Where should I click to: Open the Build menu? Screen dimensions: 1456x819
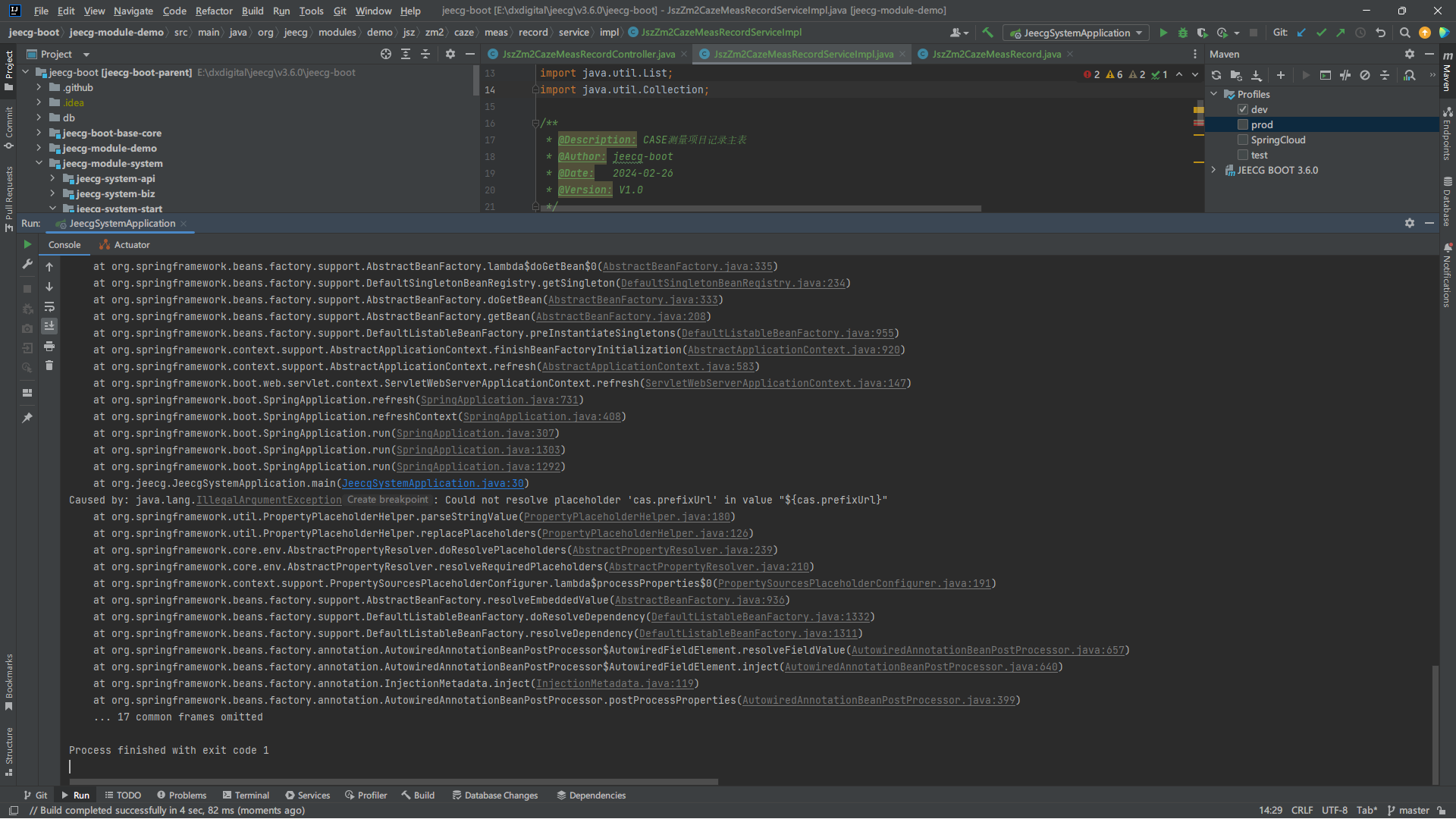tap(253, 11)
